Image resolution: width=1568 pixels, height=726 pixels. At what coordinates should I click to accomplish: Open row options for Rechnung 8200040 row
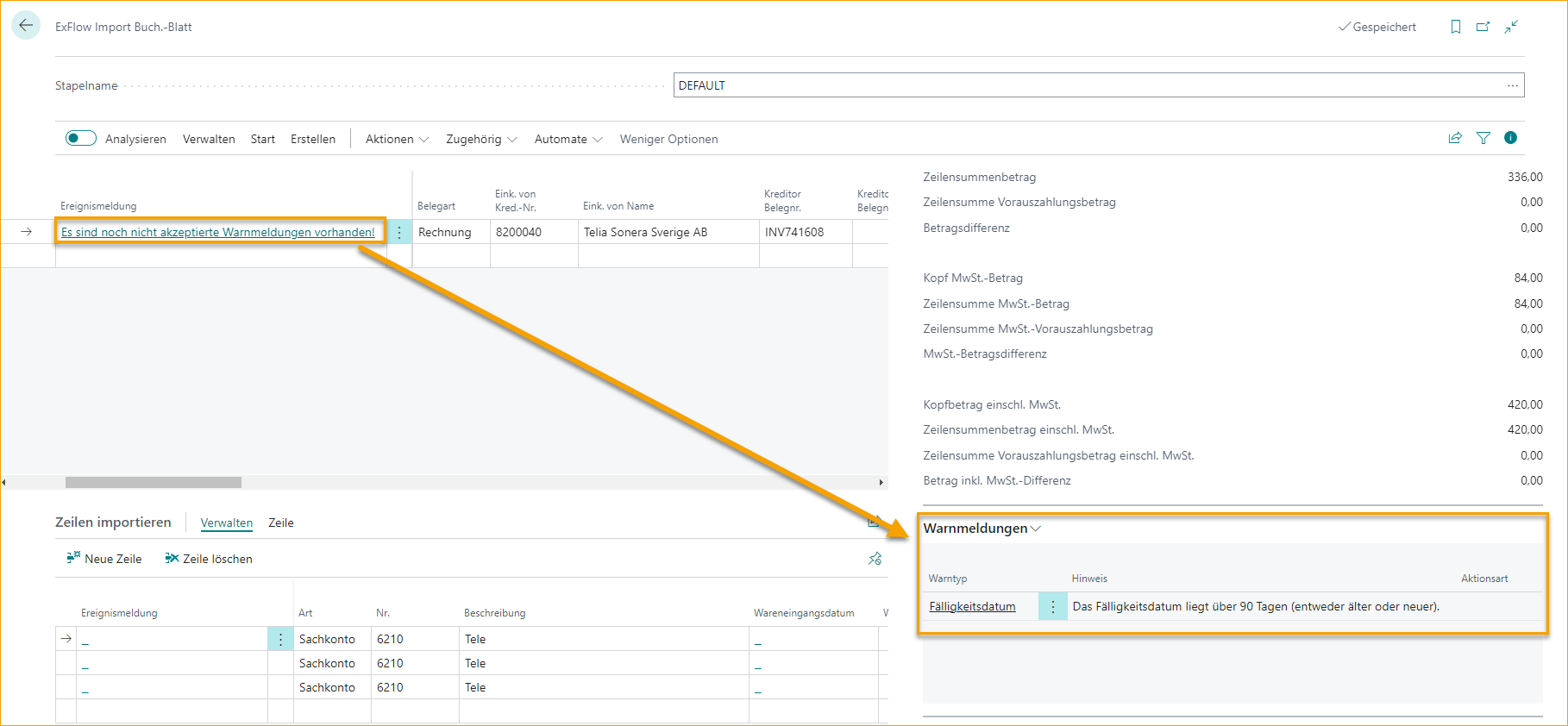pyautogui.click(x=399, y=232)
